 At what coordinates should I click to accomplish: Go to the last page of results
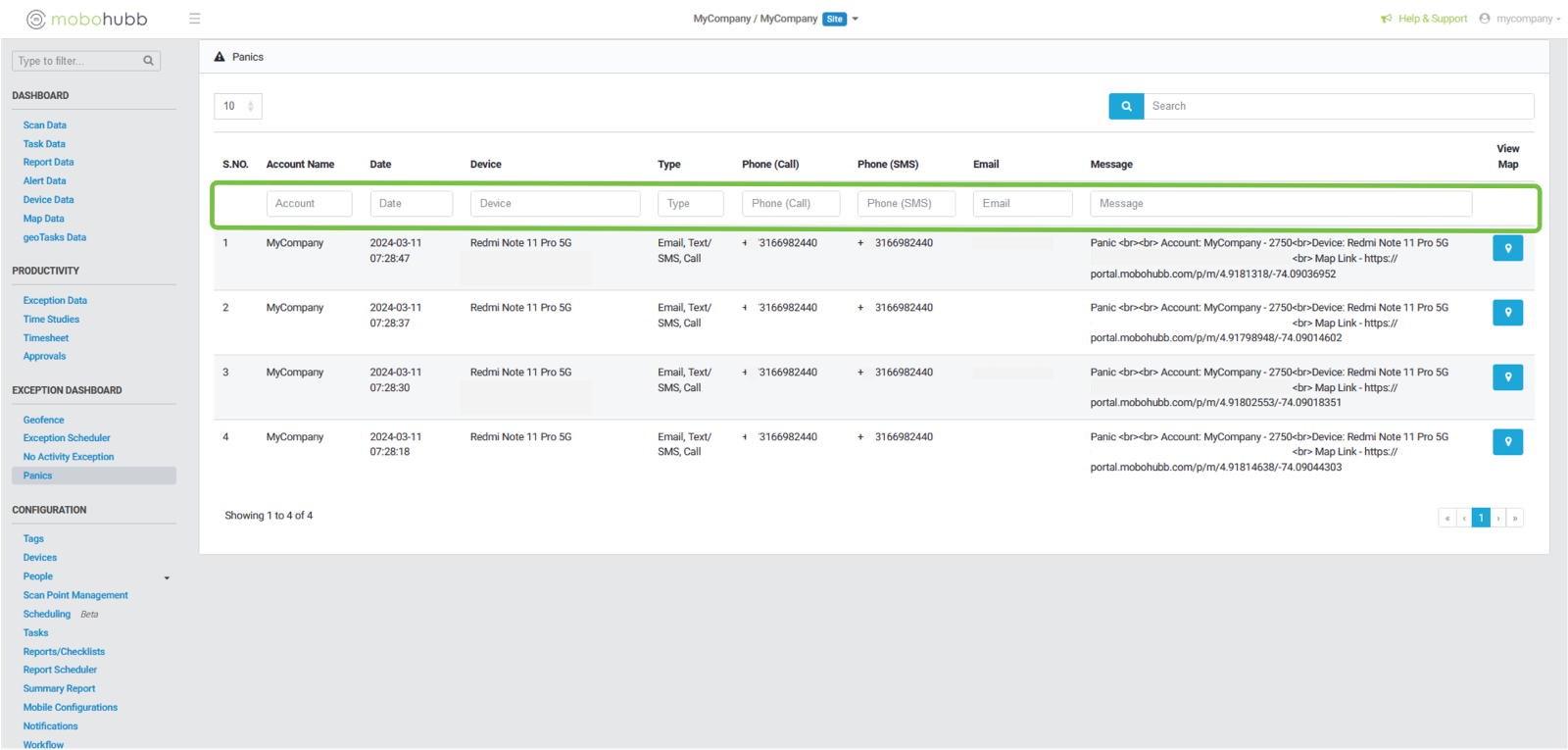1515,518
